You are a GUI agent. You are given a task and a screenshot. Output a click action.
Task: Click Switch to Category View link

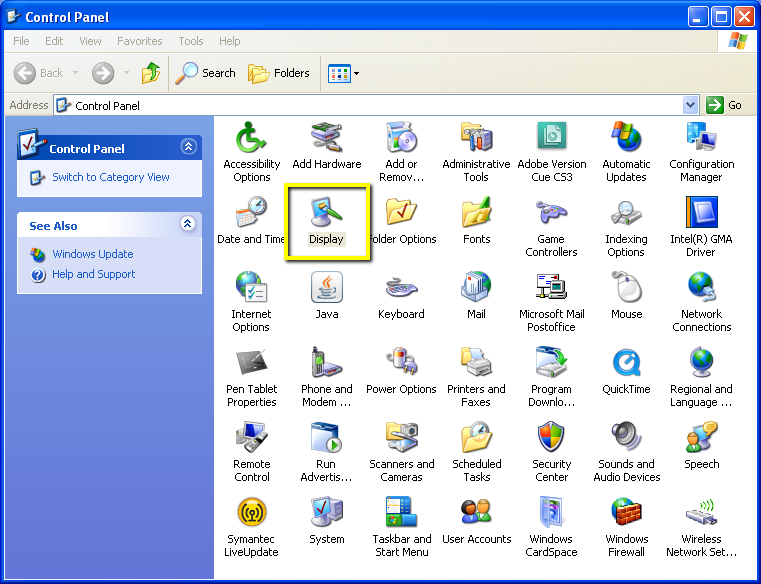pyautogui.click(x=111, y=177)
